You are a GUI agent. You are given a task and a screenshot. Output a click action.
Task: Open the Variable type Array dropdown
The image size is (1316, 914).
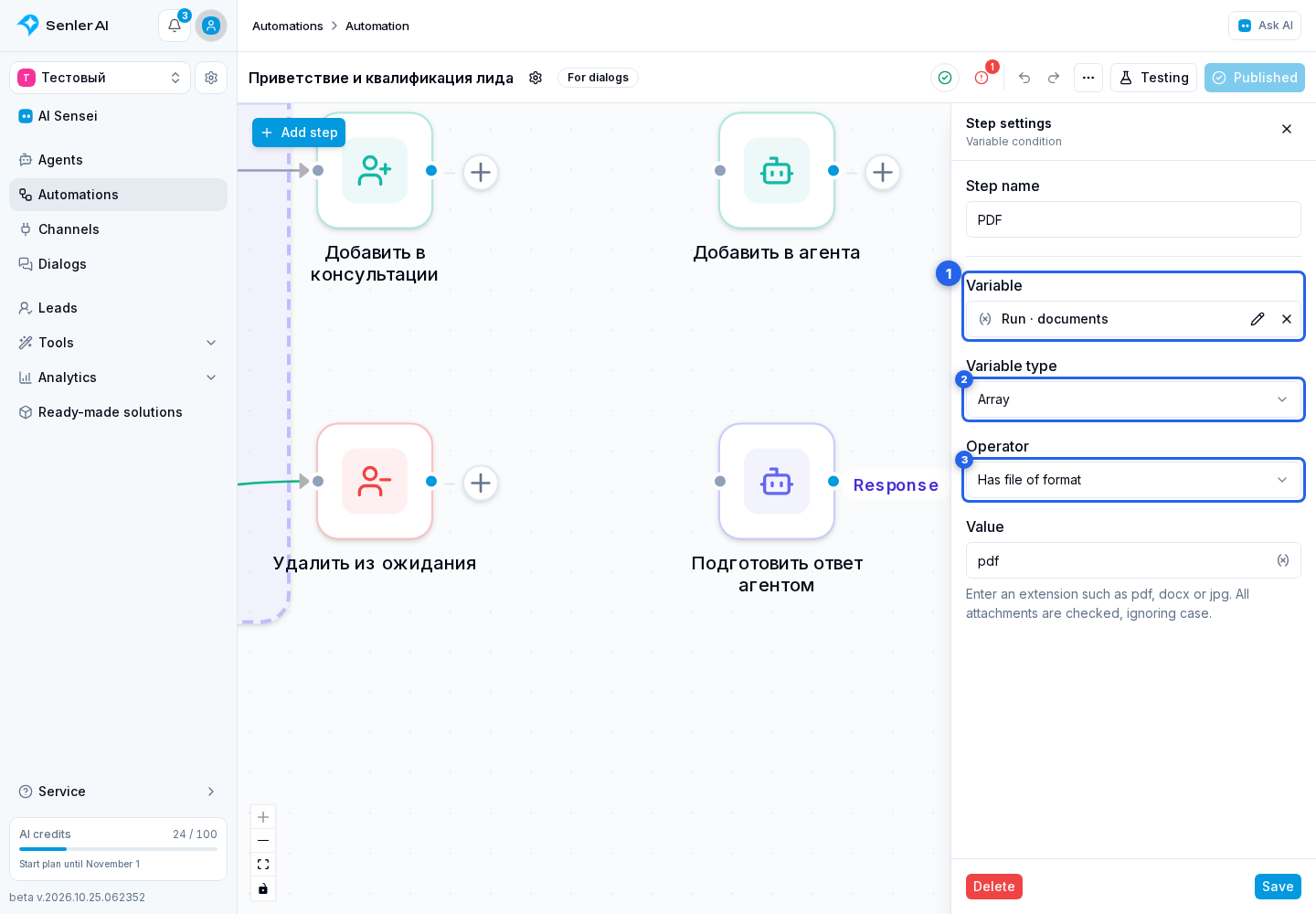[x=1133, y=399]
